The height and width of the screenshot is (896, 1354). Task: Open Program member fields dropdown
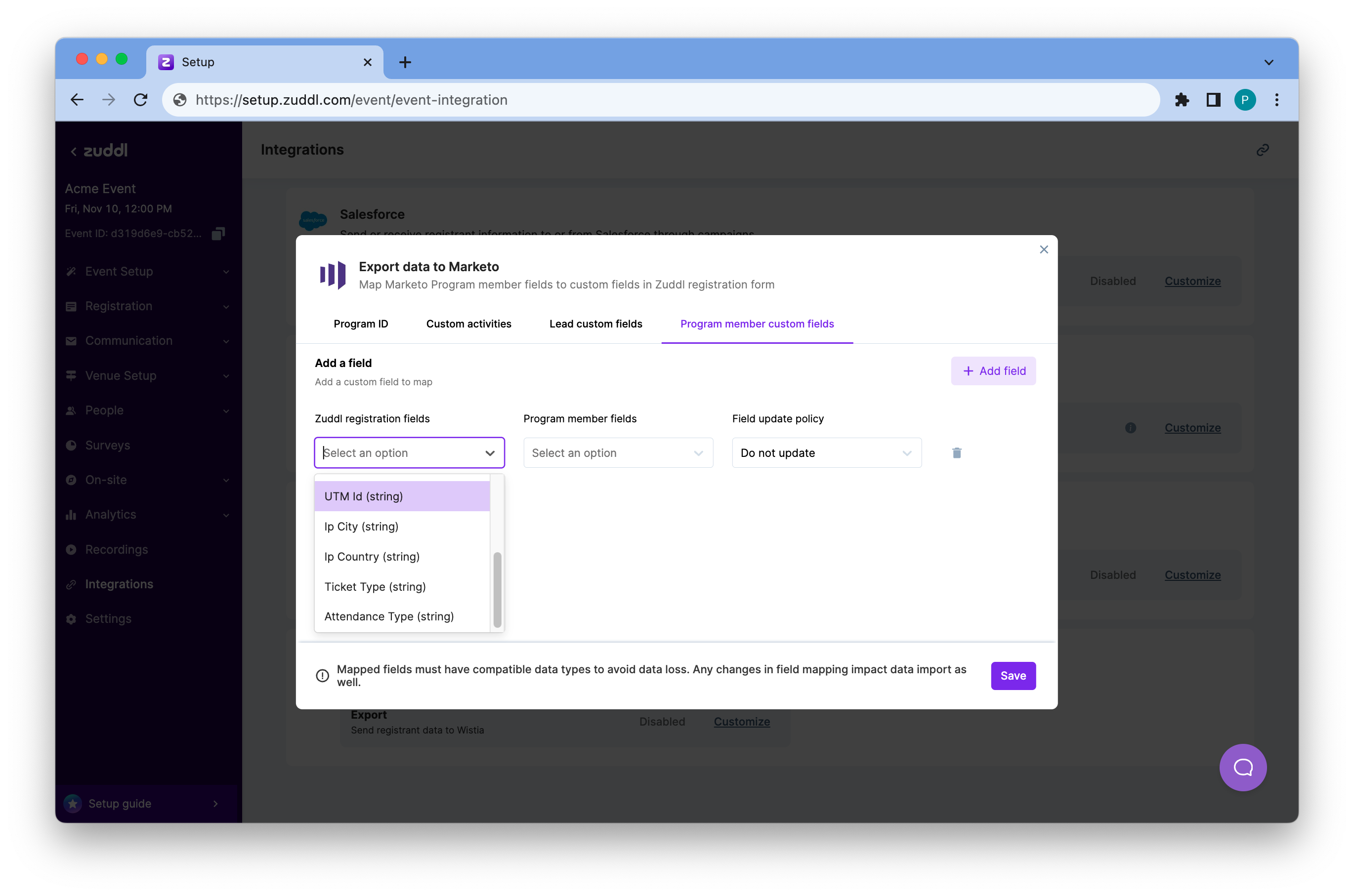click(x=618, y=452)
